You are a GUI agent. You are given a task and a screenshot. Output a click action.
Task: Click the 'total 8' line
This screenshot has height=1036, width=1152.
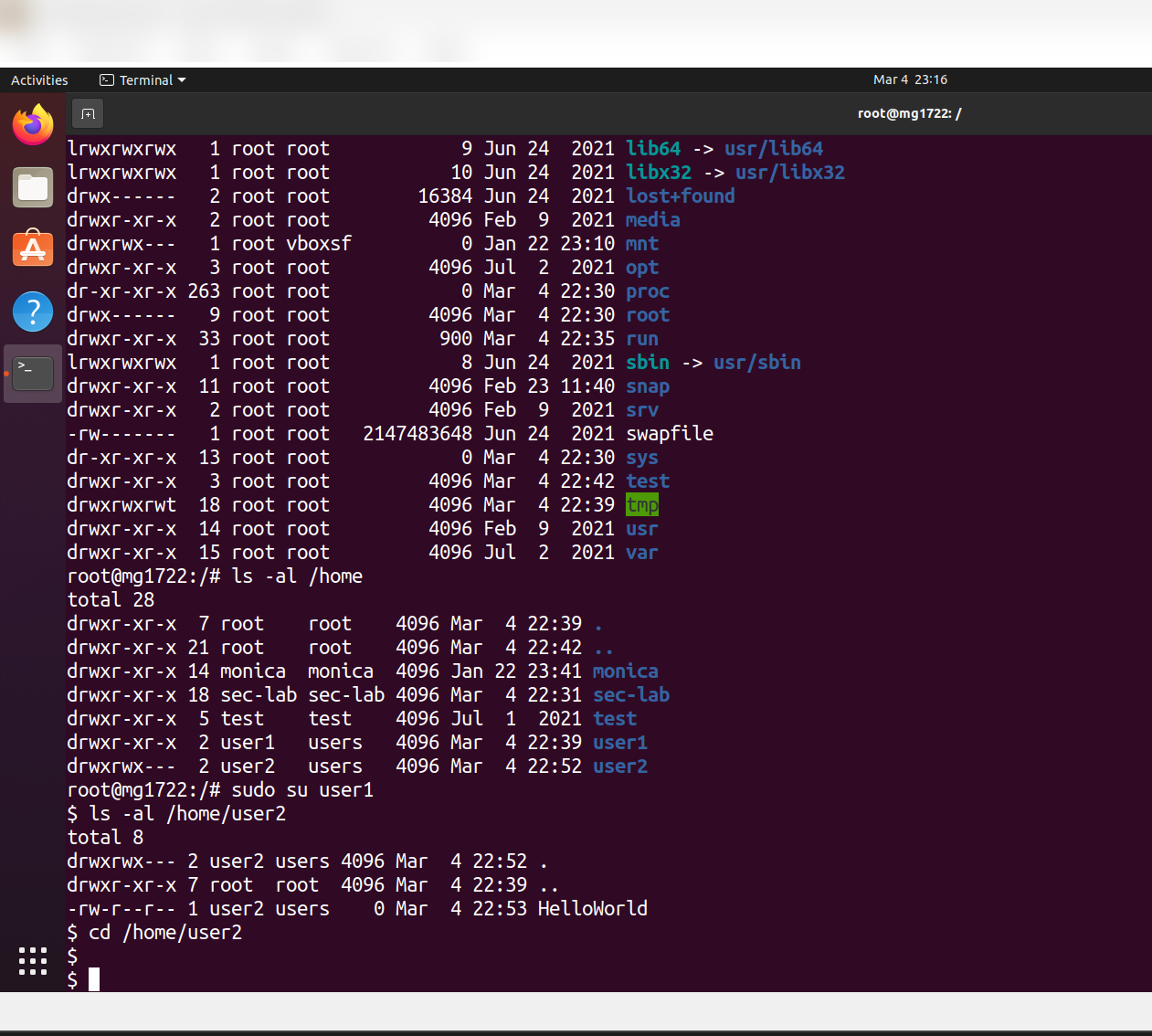105,837
